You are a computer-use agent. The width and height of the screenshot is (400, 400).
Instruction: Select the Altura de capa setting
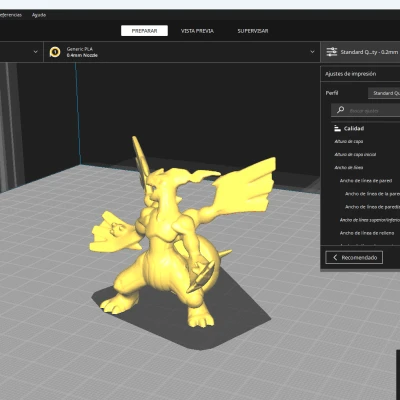pyautogui.click(x=349, y=141)
